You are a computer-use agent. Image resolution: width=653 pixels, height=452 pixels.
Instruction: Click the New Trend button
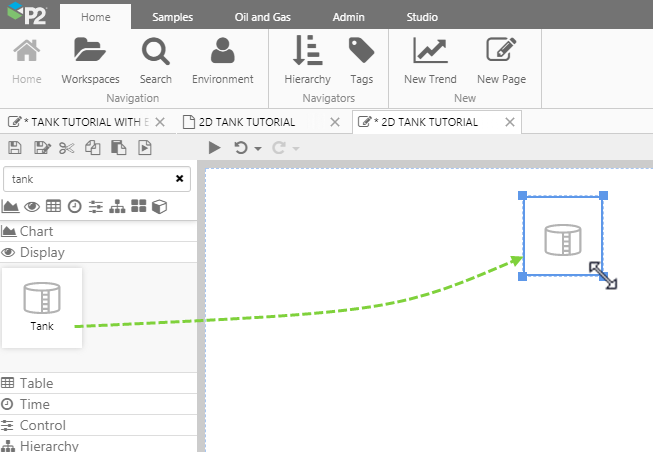[430, 60]
